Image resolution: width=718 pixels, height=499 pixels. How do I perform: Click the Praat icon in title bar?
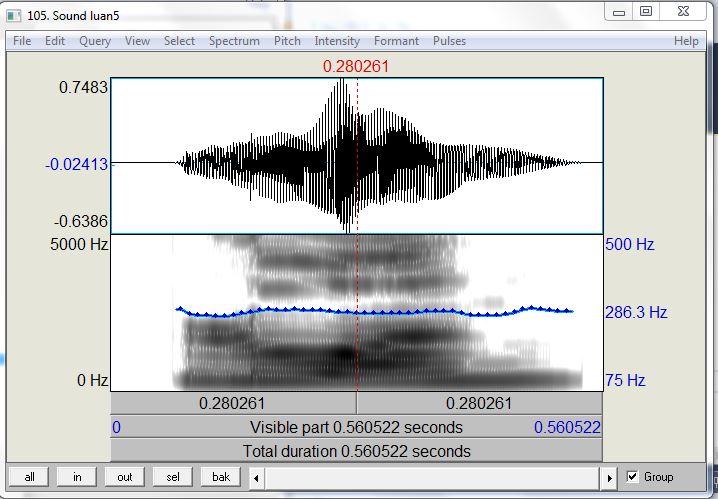point(14,16)
